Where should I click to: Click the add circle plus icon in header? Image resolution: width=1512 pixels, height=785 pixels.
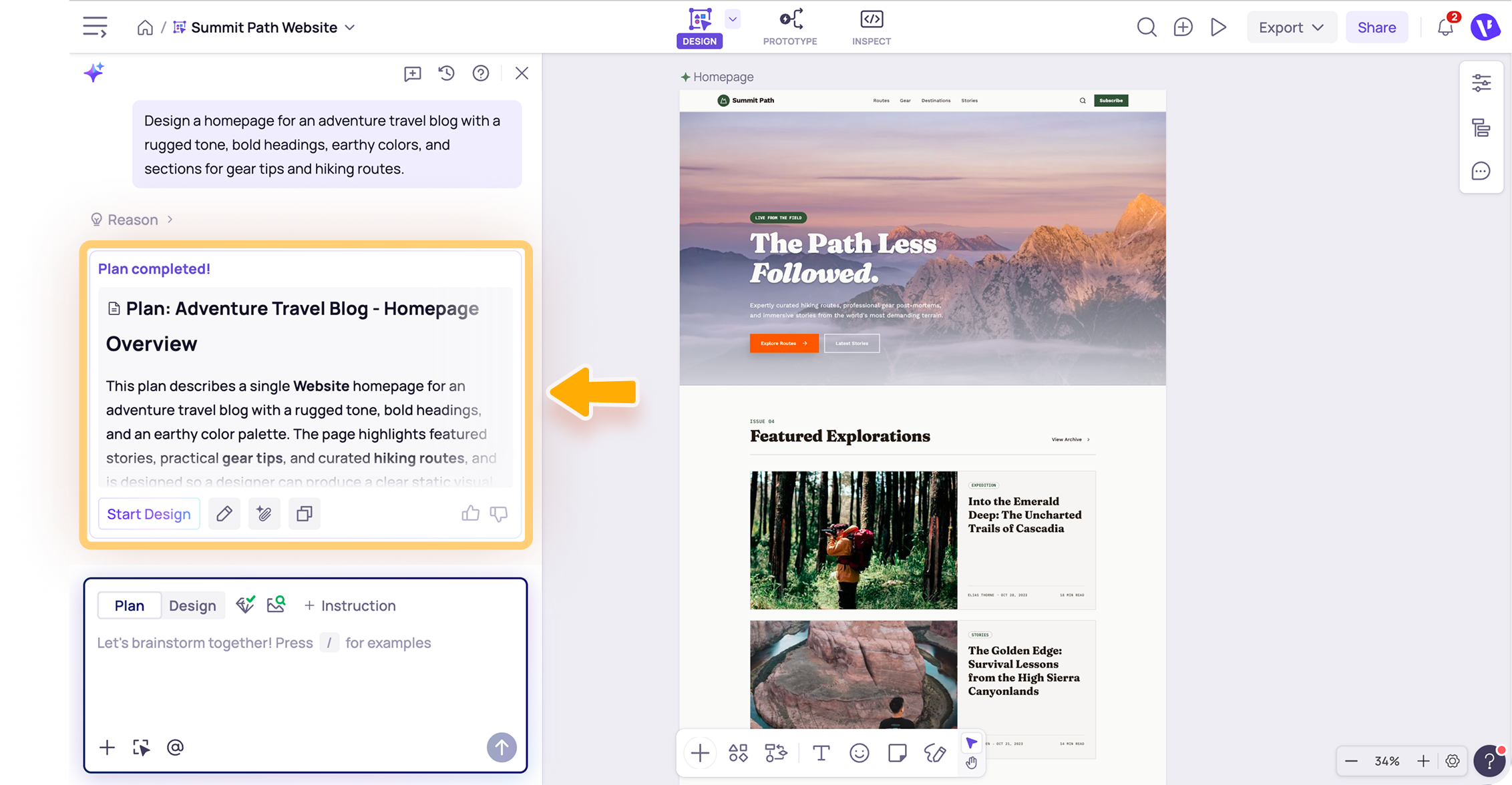[x=1183, y=27]
